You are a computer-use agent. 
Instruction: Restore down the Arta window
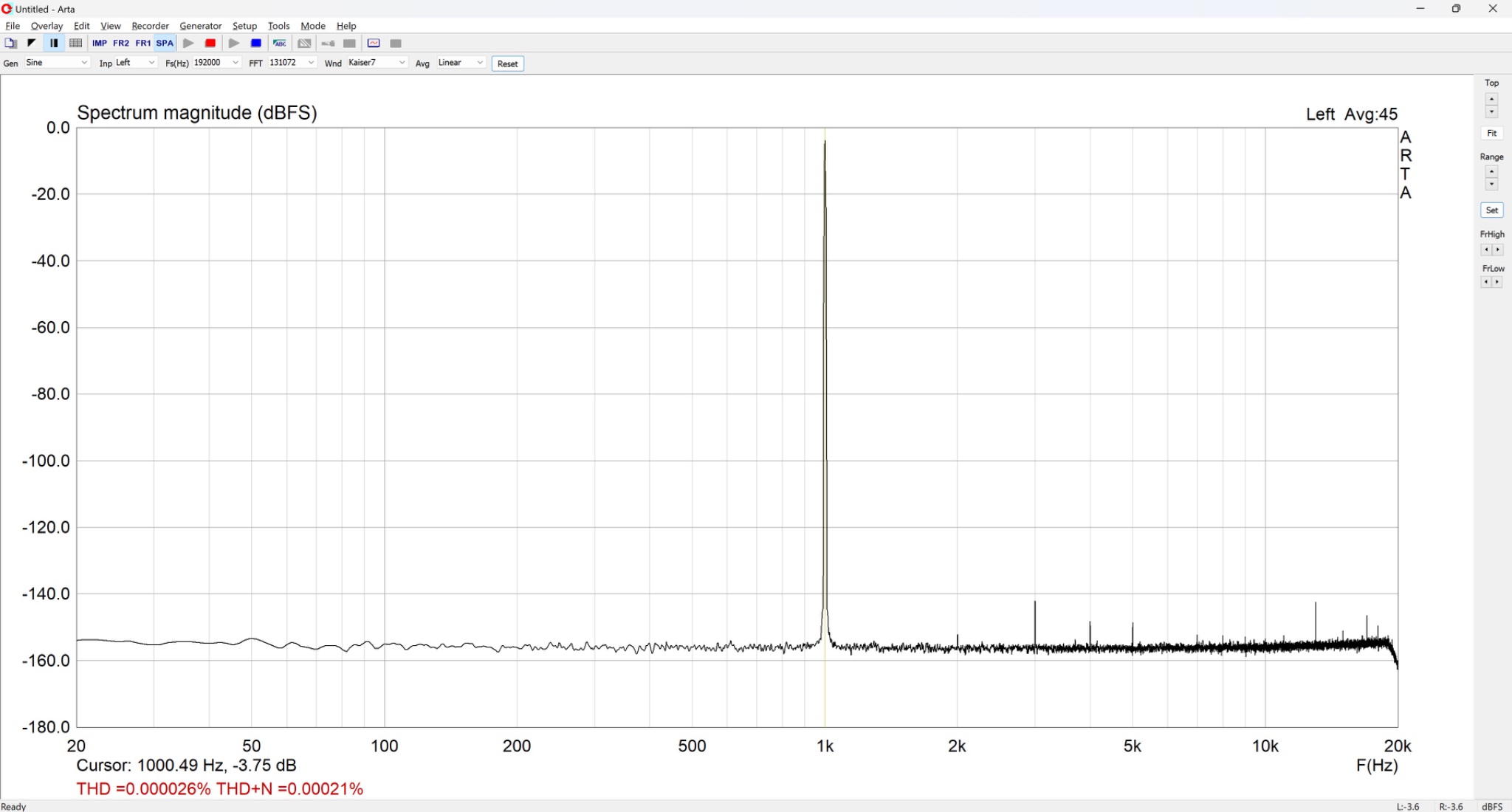pyautogui.click(x=1456, y=9)
